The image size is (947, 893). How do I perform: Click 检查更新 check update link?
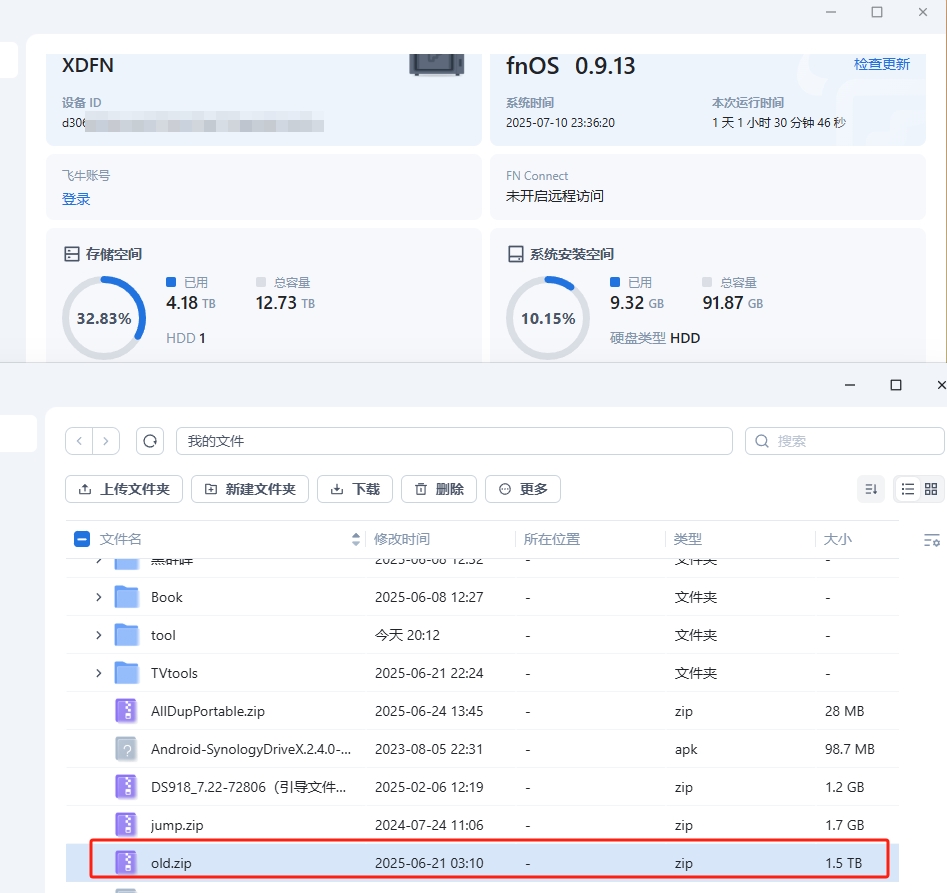point(882,64)
